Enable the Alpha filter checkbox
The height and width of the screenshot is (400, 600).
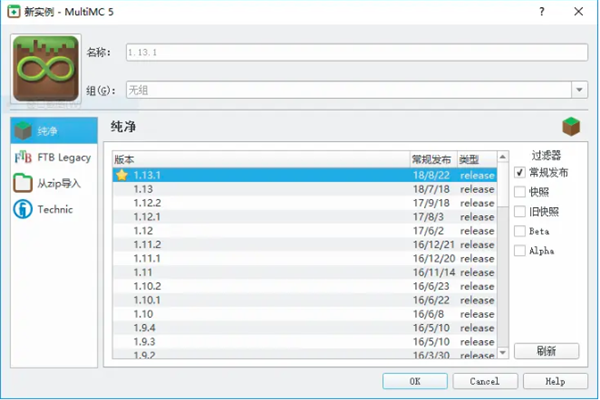[519, 251]
